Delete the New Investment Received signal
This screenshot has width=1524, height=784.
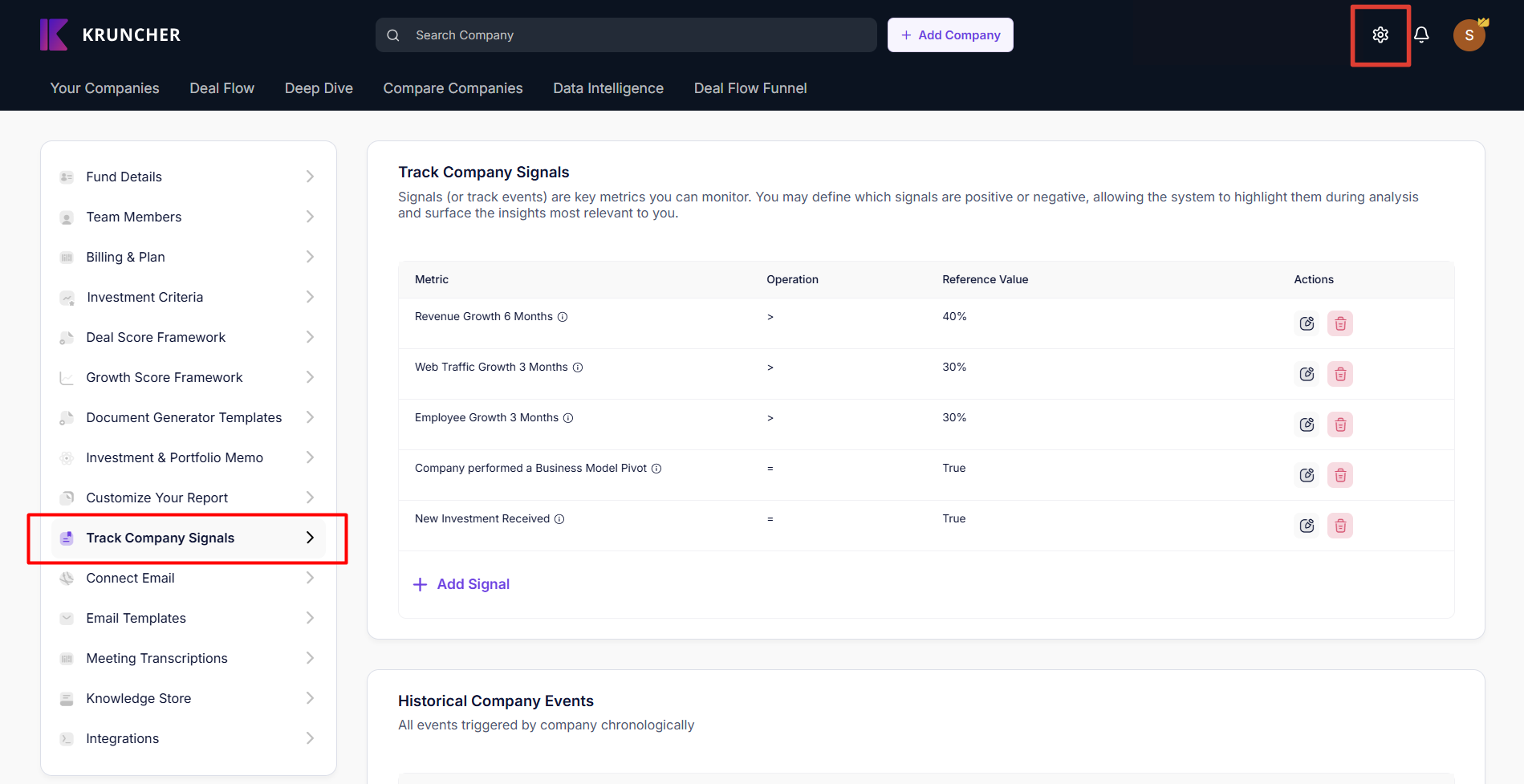click(1339, 526)
